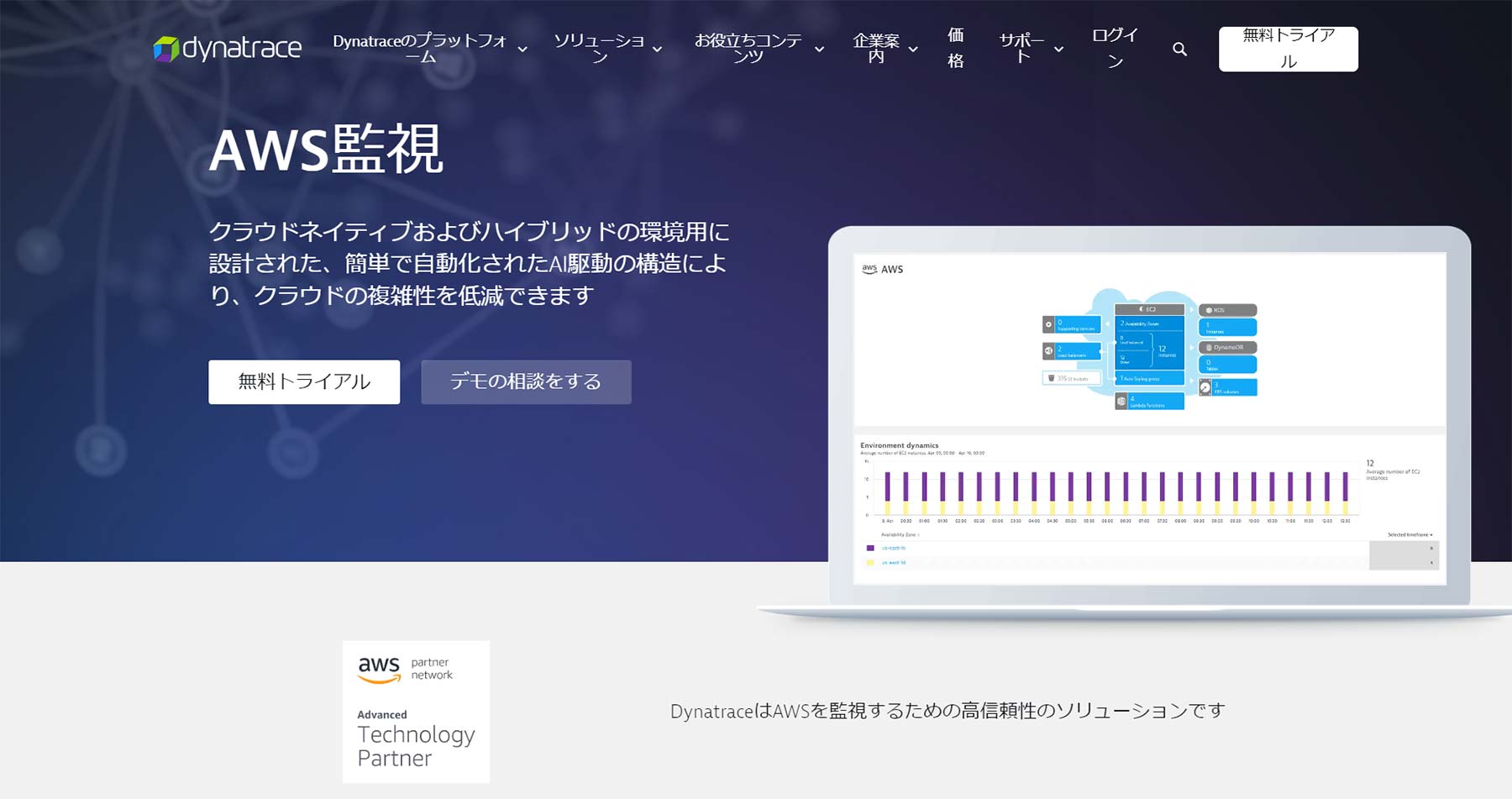Click the DynatraceはAWSを監視するための text line
This screenshot has width=1512, height=799.
point(948,712)
